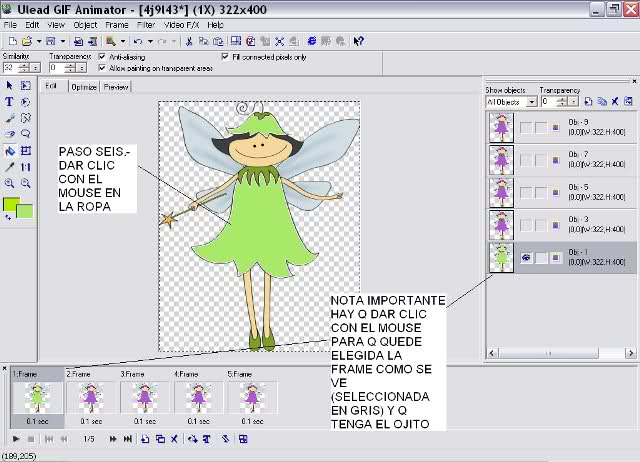
Task: Switch to the Preview tab
Action: pos(116,87)
